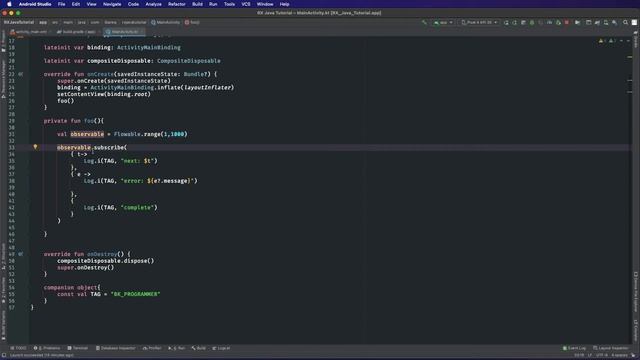
Task: Close the MainActivity.kt editor tab
Action: [x=142, y=31]
